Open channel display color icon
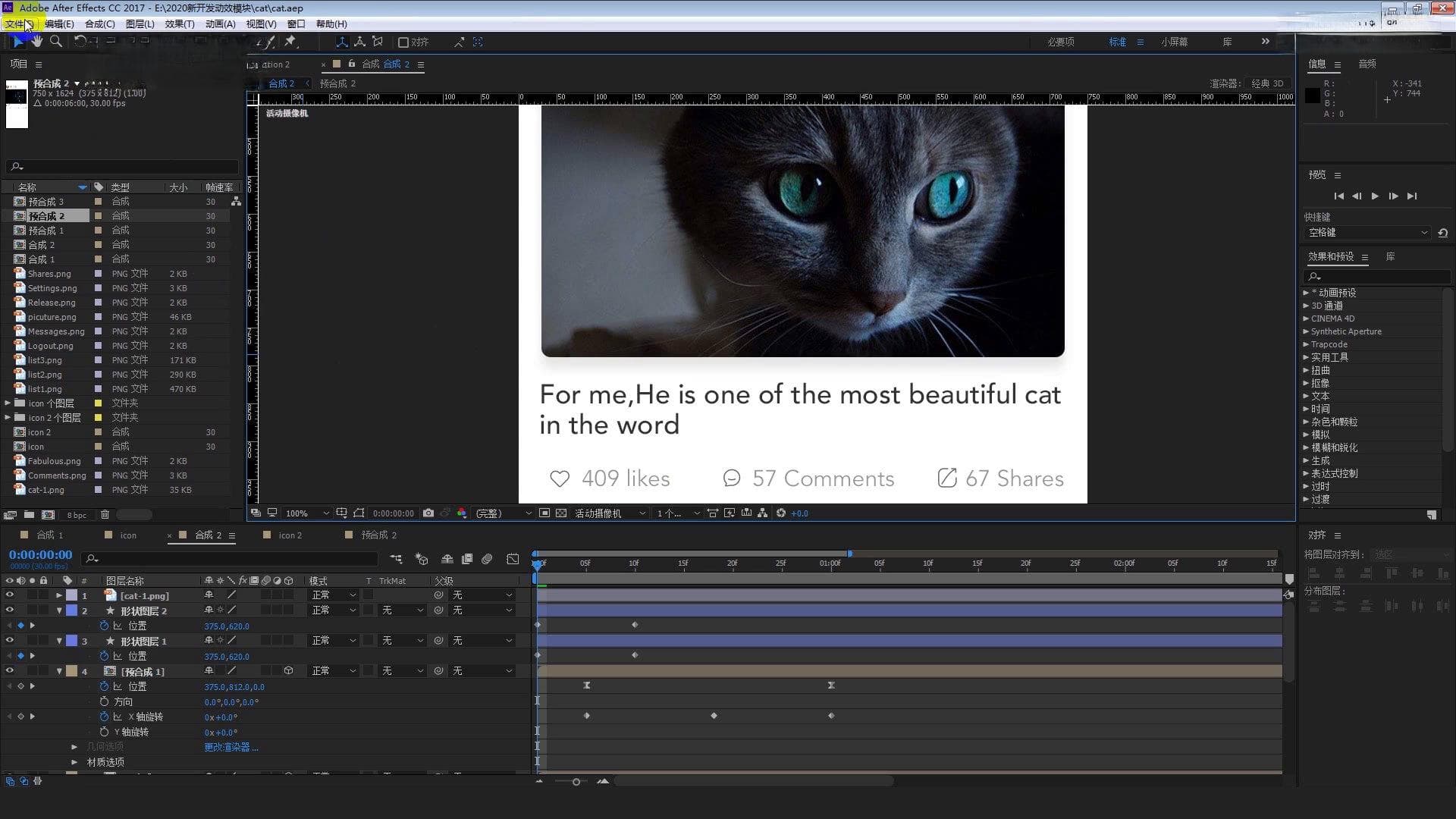Image resolution: width=1456 pixels, height=819 pixels. coord(461,513)
